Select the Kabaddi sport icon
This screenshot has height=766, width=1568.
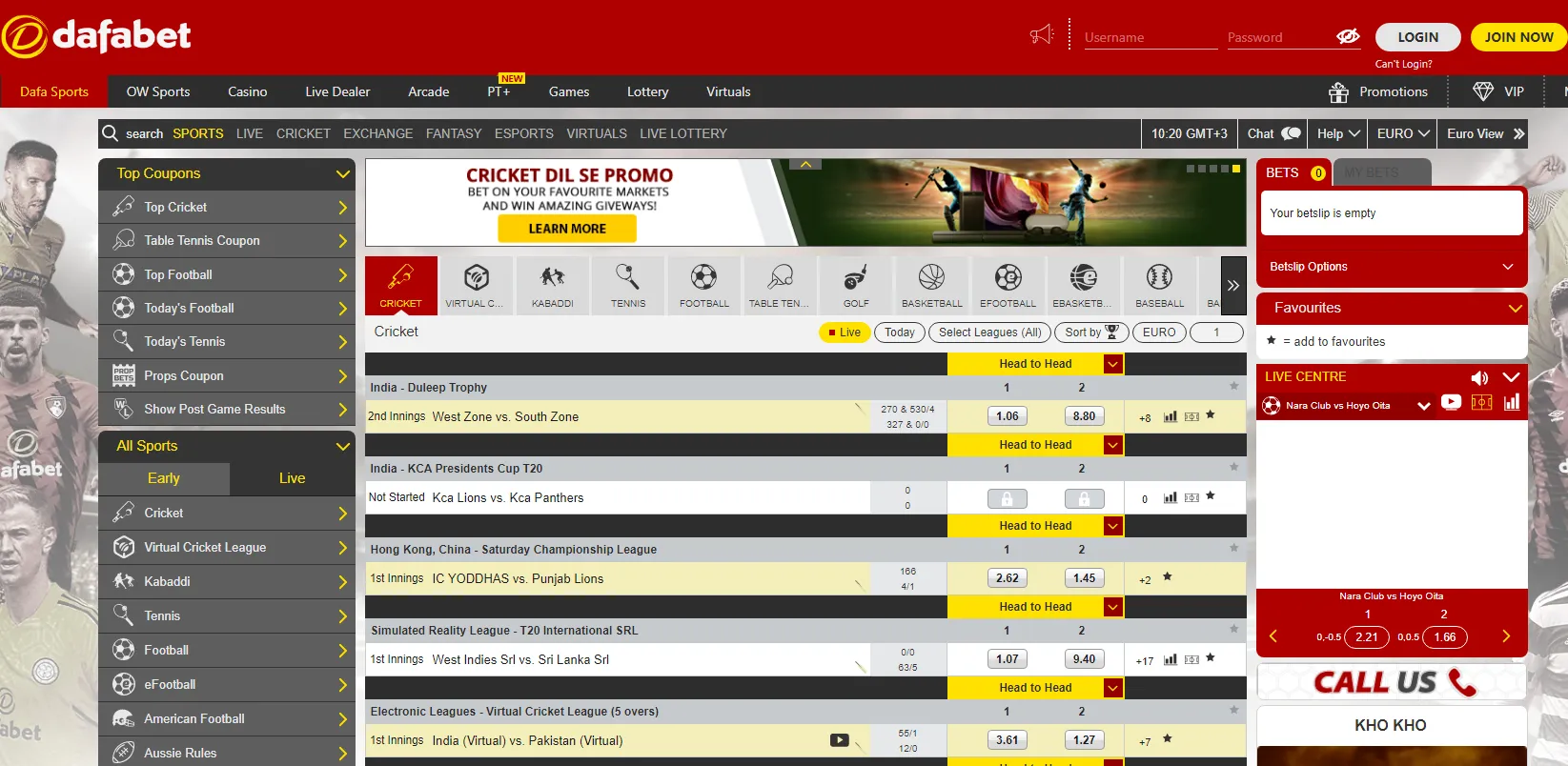[552, 285]
